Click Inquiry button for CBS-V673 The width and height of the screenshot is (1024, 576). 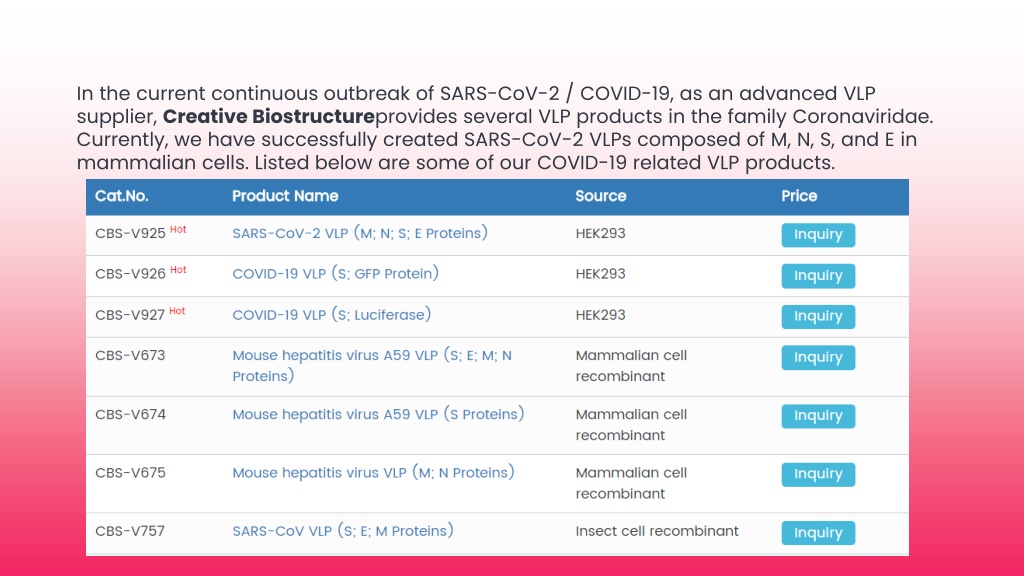pos(818,357)
